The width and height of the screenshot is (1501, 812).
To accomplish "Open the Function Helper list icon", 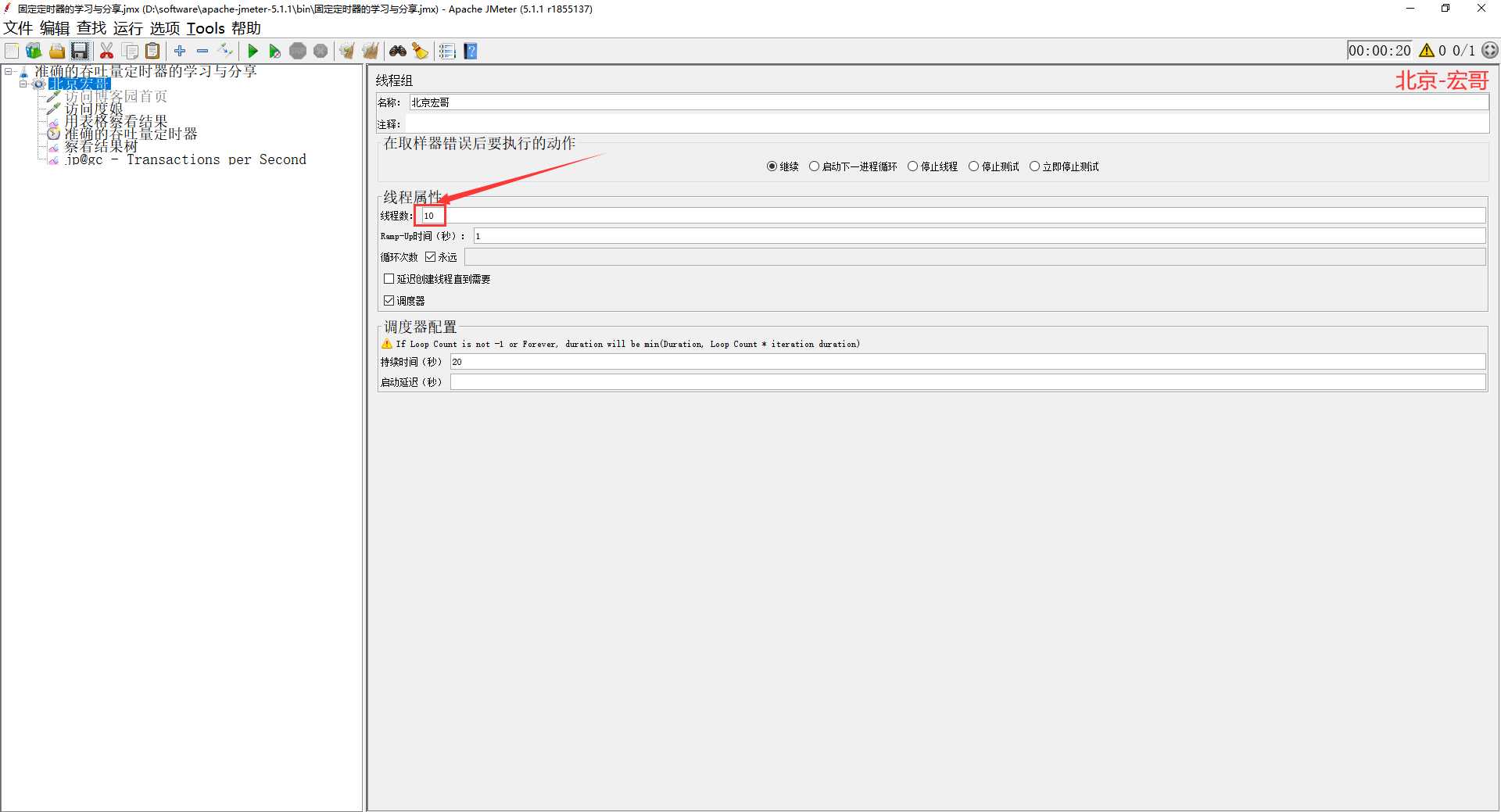I will (x=447, y=51).
